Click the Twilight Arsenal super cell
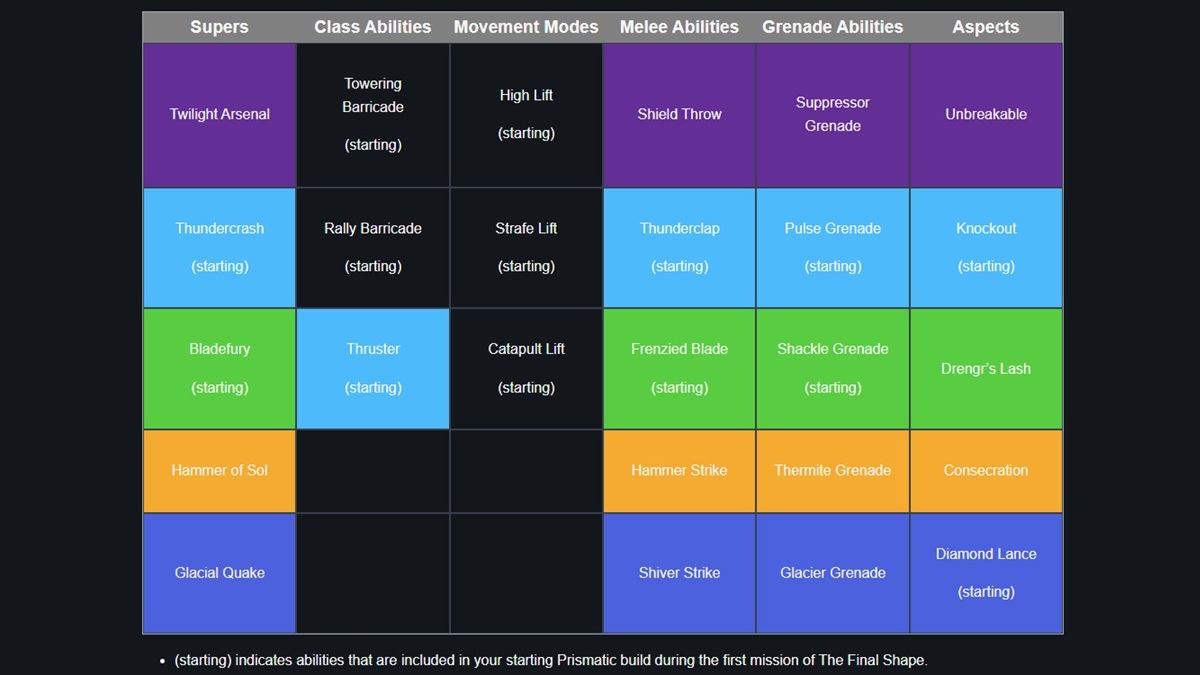This screenshot has height=675, width=1200. click(220, 115)
